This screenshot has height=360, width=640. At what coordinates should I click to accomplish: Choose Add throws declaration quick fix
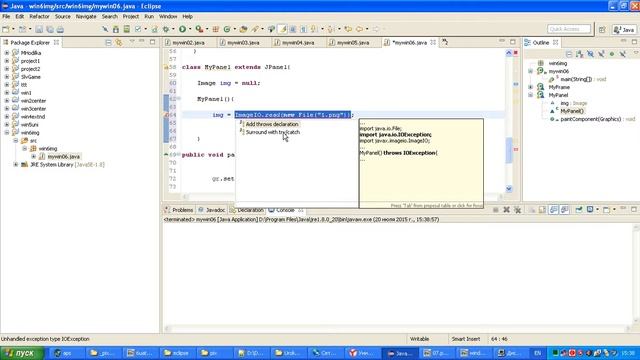272,124
